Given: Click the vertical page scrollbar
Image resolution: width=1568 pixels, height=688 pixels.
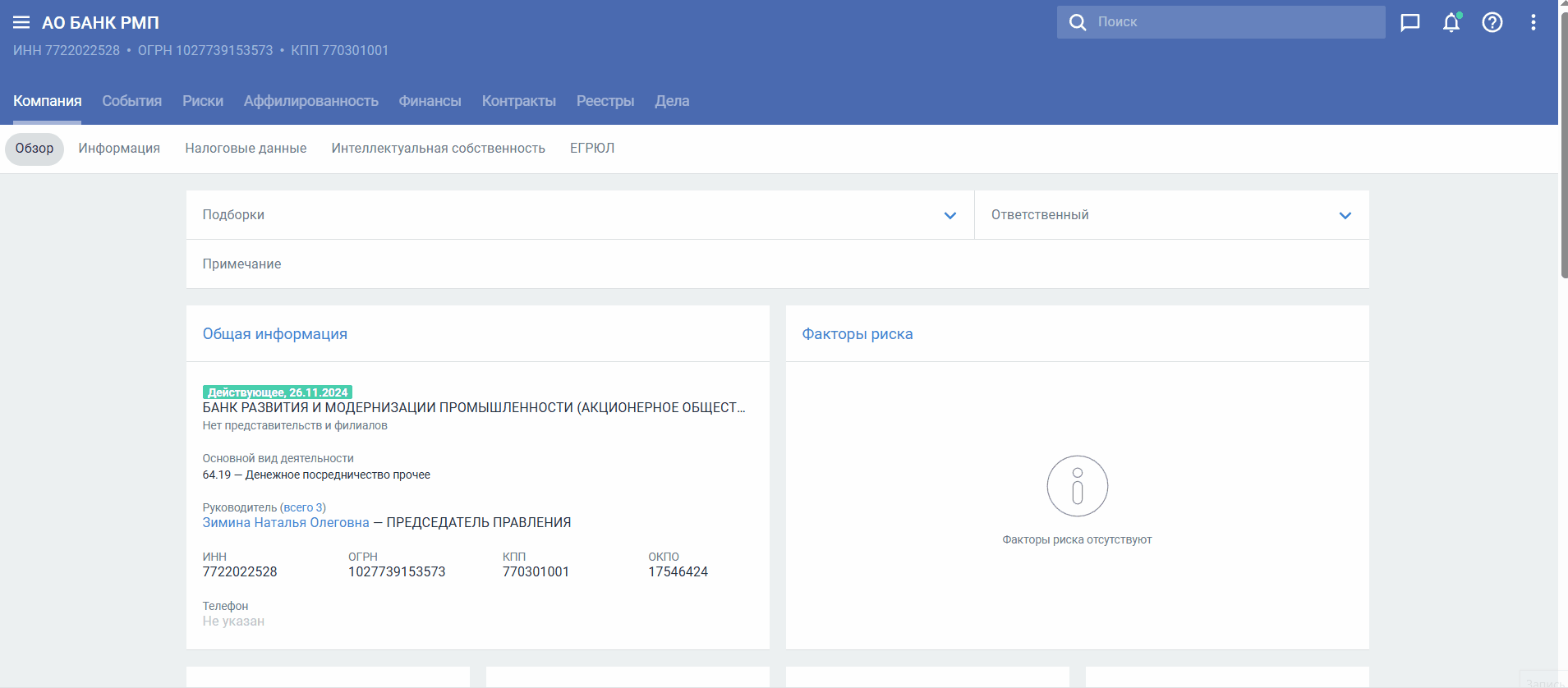Looking at the screenshot, I should coord(1563,148).
